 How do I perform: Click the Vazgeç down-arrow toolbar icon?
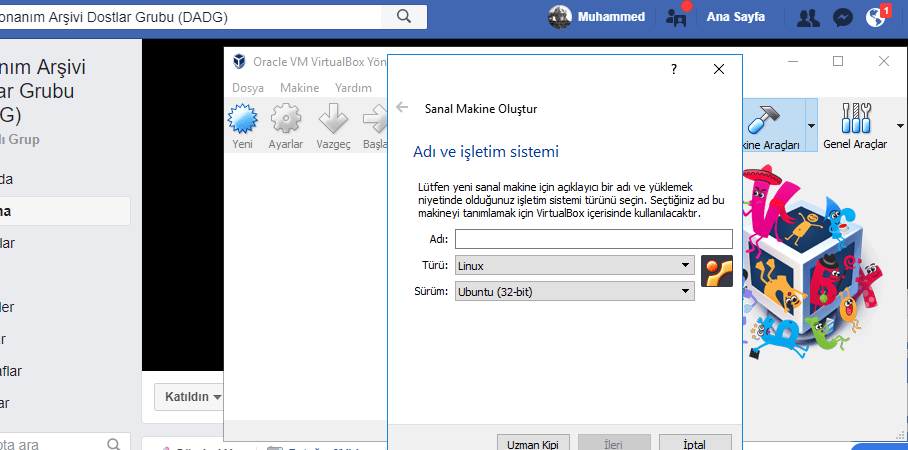[x=334, y=119]
